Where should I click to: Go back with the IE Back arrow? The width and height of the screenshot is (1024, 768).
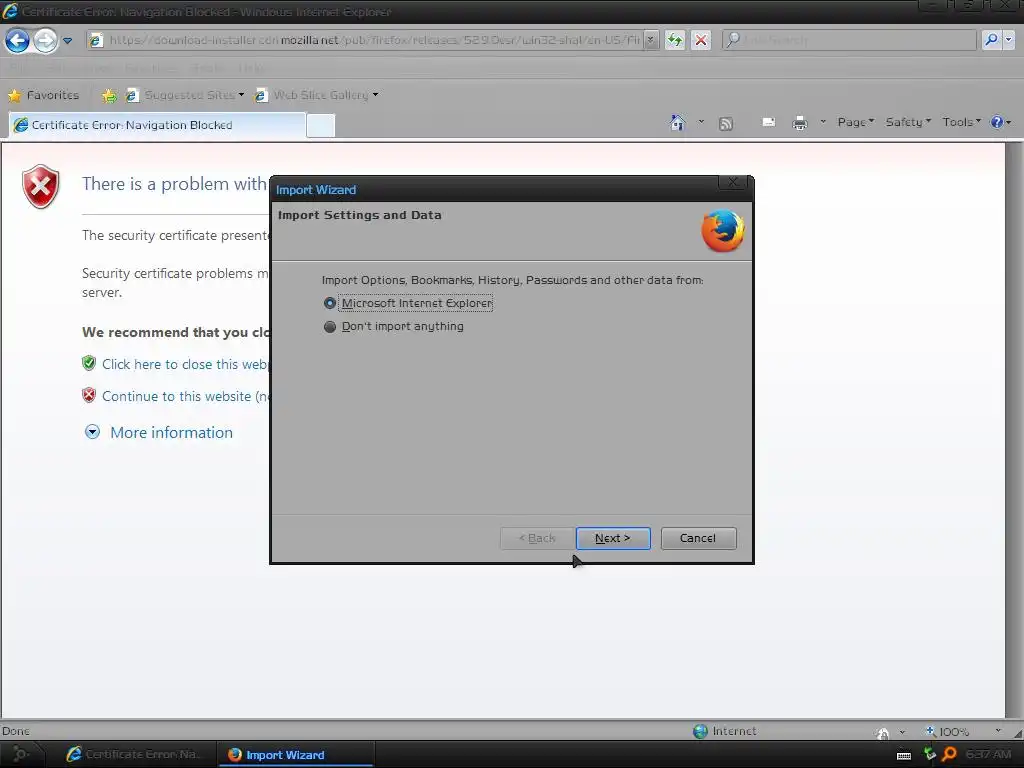[18, 40]
